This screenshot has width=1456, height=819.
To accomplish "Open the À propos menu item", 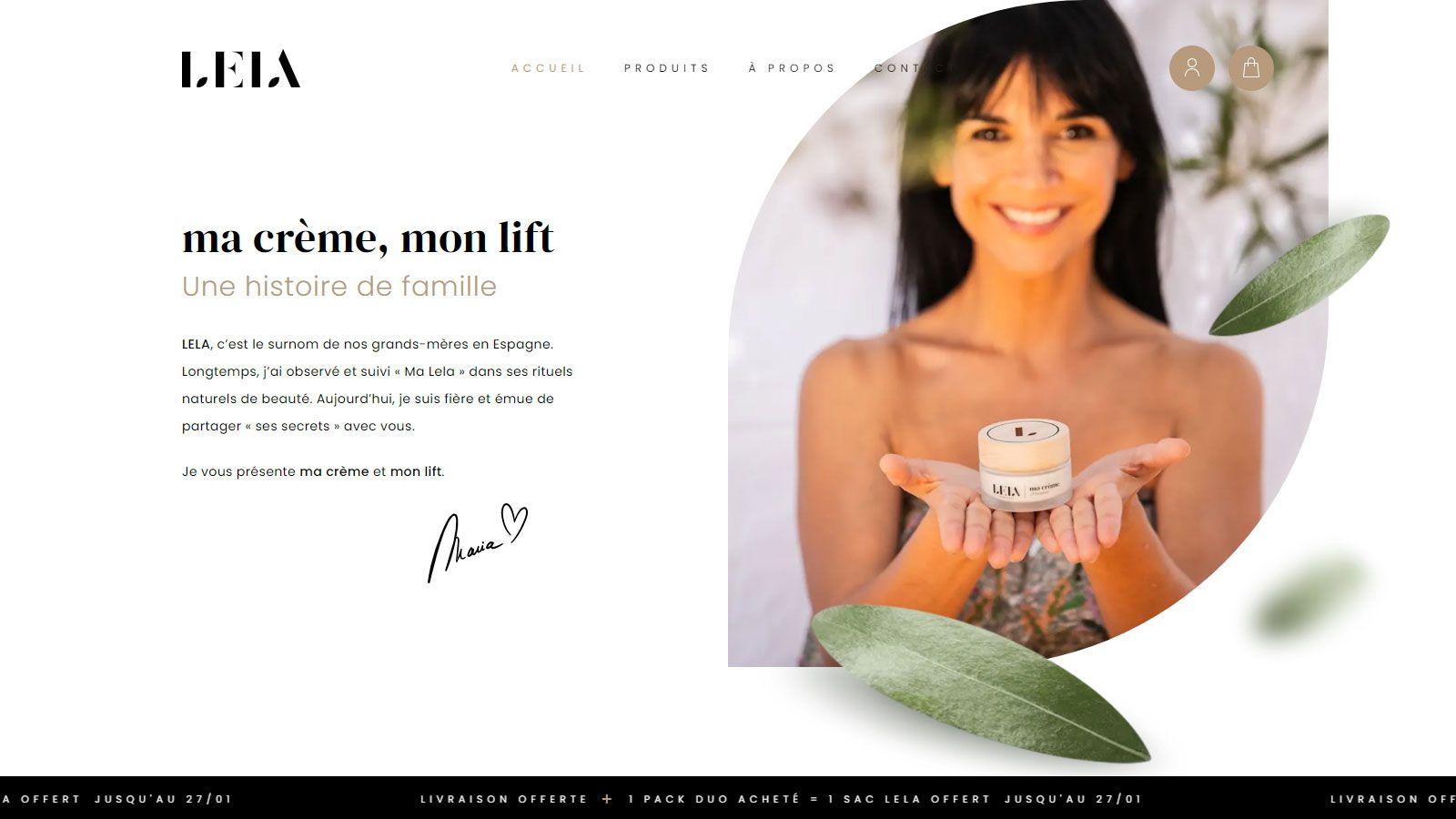I will pos(792,68).
